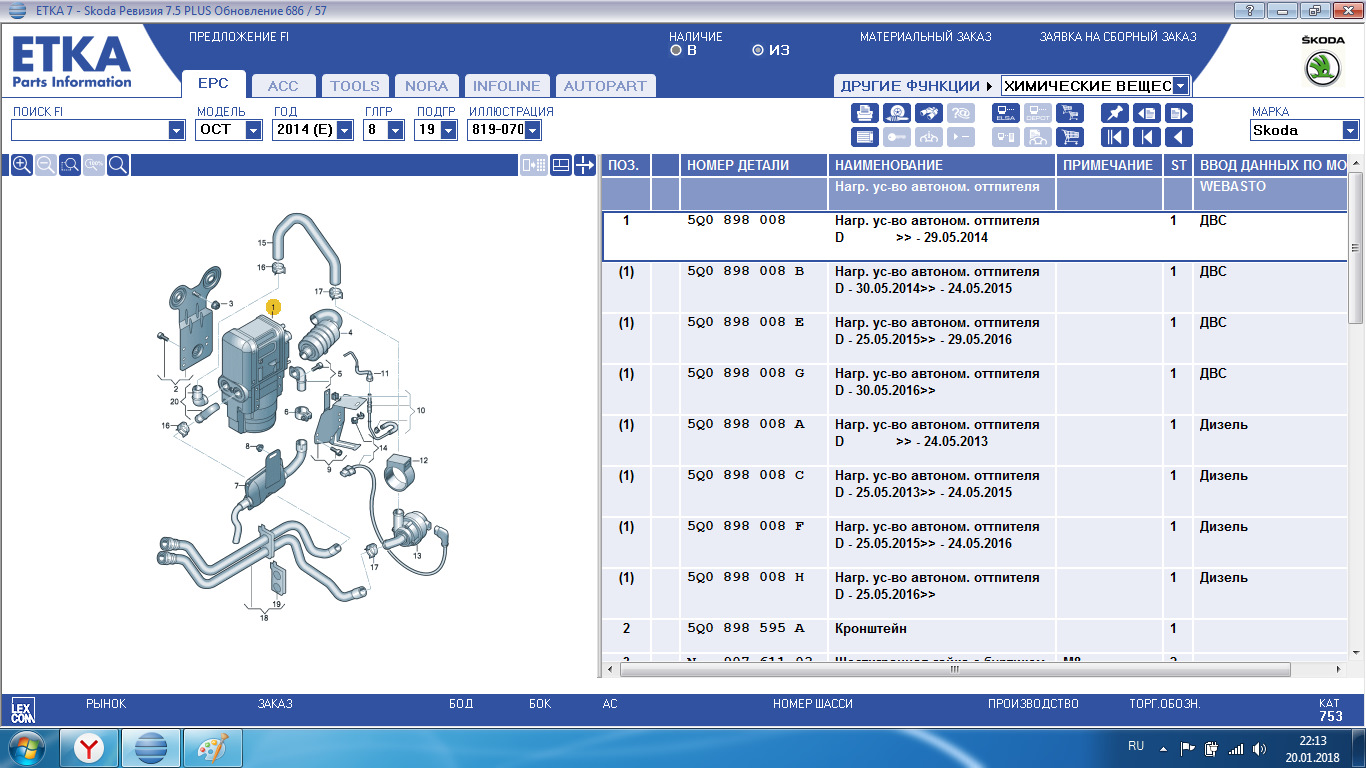Click the plain left arrow back icon
1366x768 pixels.
coord(1179,137)
